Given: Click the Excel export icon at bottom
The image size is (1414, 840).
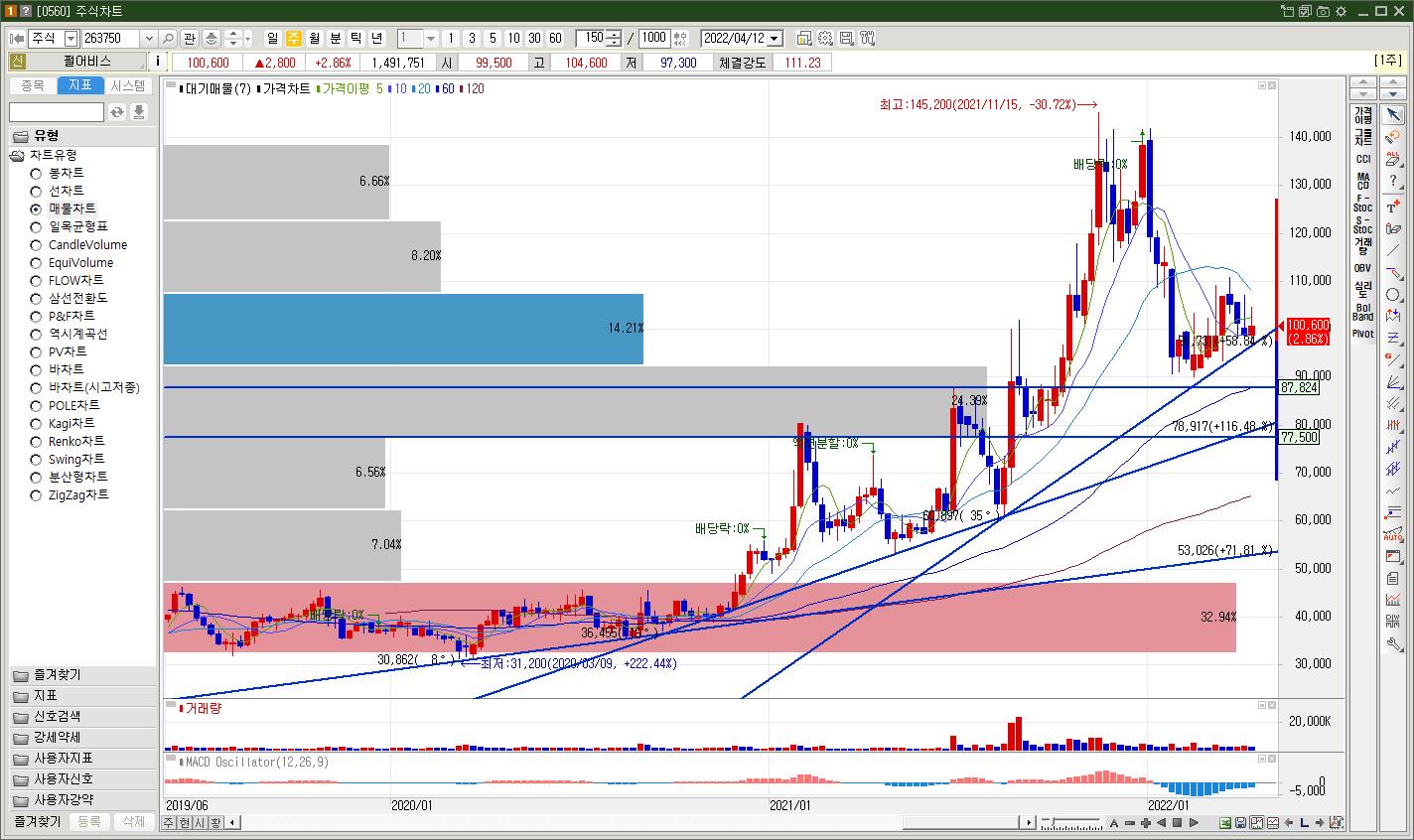Looking at the screenshot, I should [1225, 823].
